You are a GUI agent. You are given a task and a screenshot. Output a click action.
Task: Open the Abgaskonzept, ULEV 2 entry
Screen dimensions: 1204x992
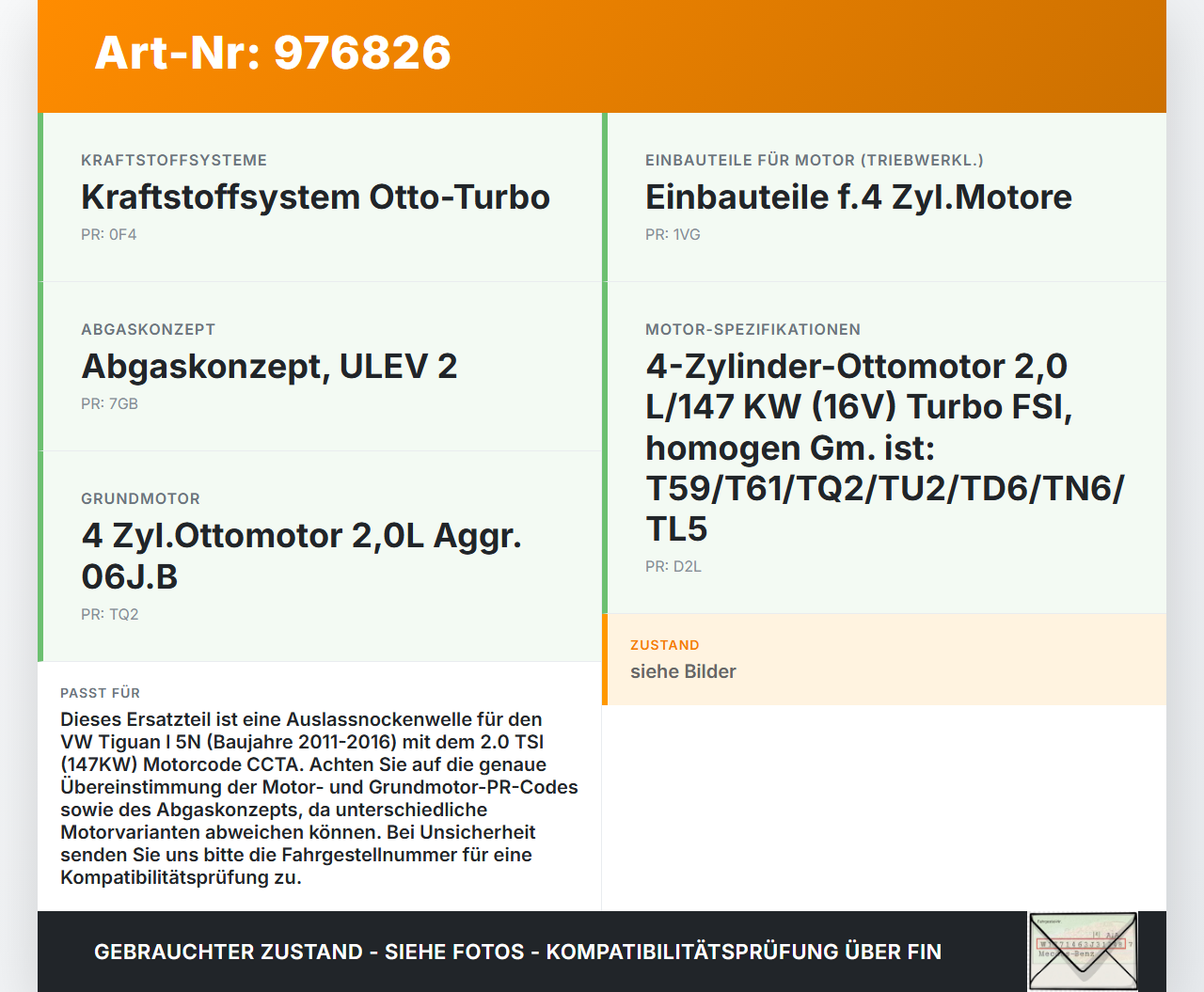tap(269, 366)
